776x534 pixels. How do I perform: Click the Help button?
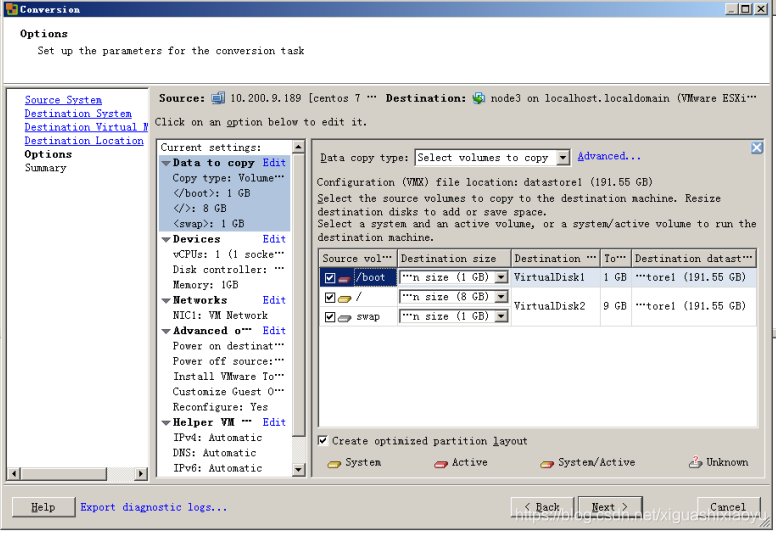tap(44, 507)
